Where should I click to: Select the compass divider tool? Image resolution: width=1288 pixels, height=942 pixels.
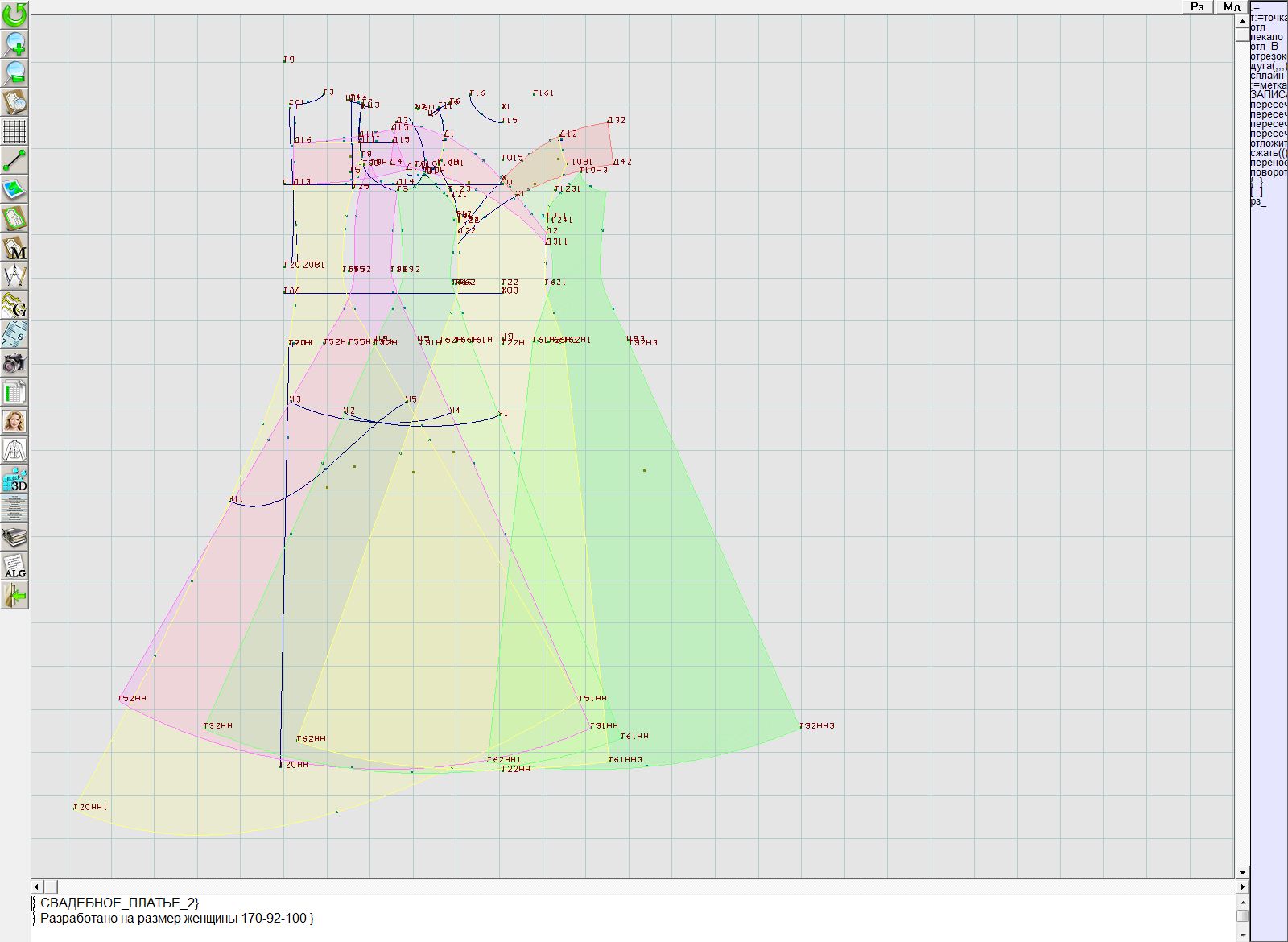14,276
